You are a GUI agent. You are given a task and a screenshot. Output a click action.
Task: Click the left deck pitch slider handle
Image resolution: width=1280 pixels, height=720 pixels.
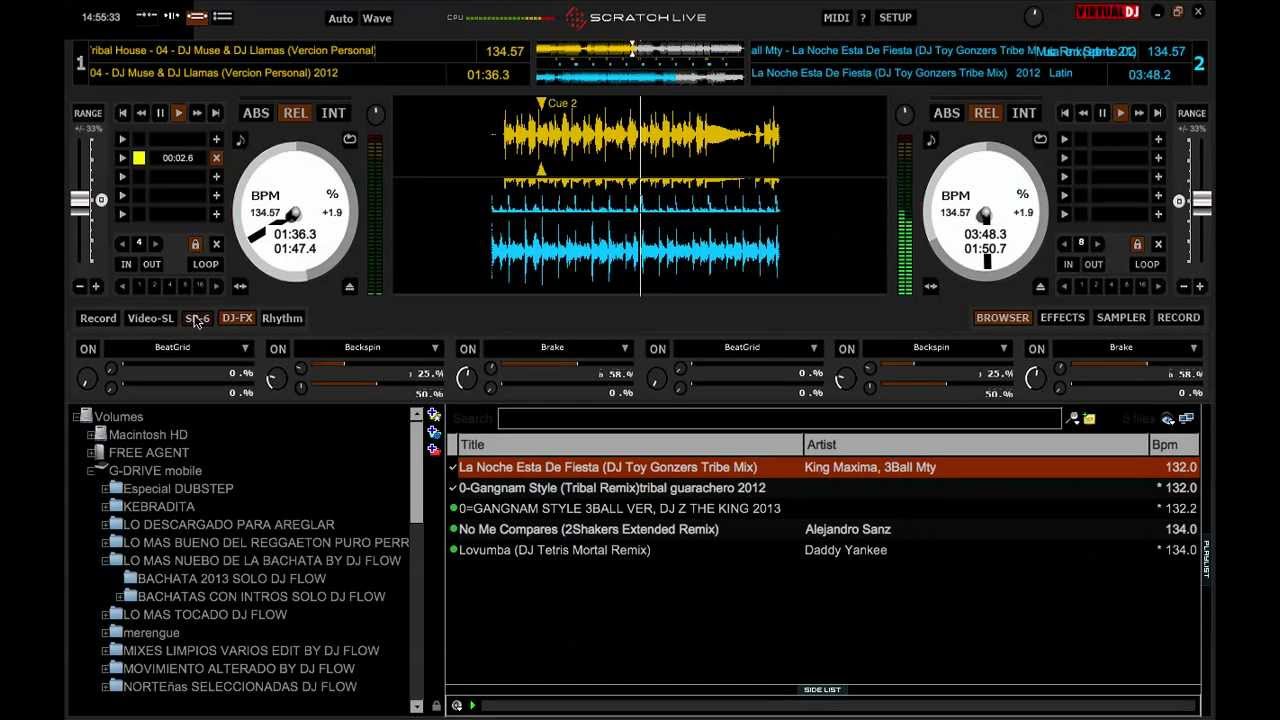tap(80, 201)
